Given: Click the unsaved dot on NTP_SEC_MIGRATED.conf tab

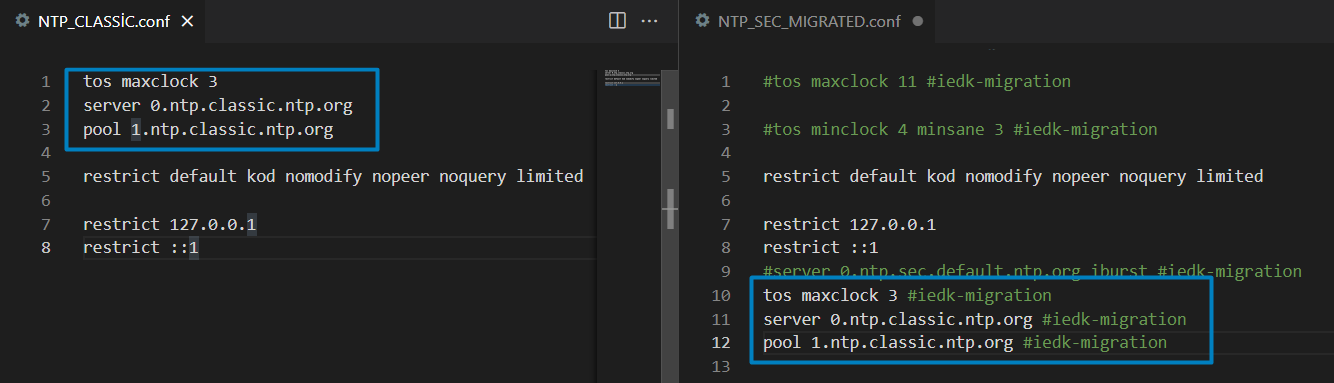Looking at the screenshot, I should [918, 21].
